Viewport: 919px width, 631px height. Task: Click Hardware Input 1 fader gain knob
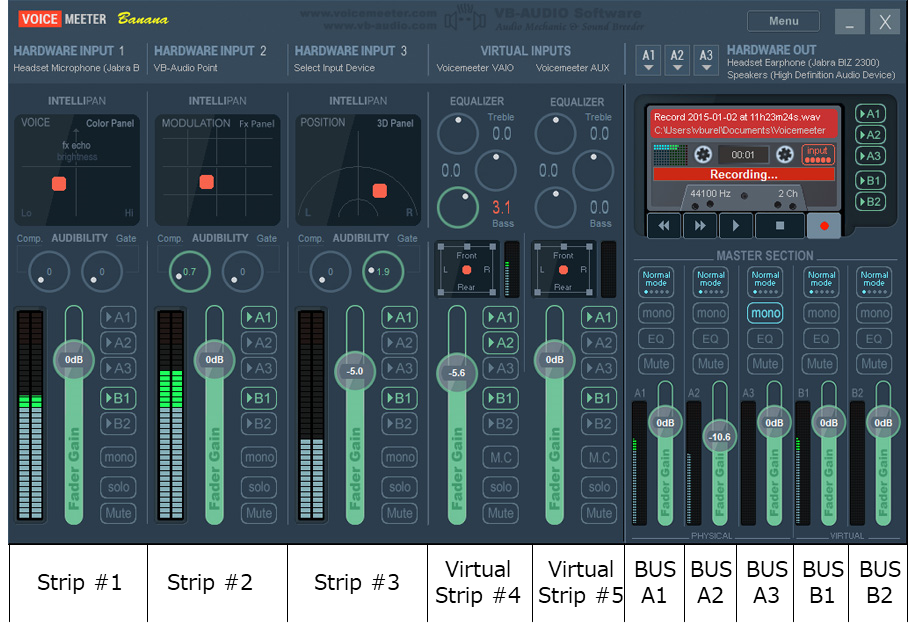74,359
